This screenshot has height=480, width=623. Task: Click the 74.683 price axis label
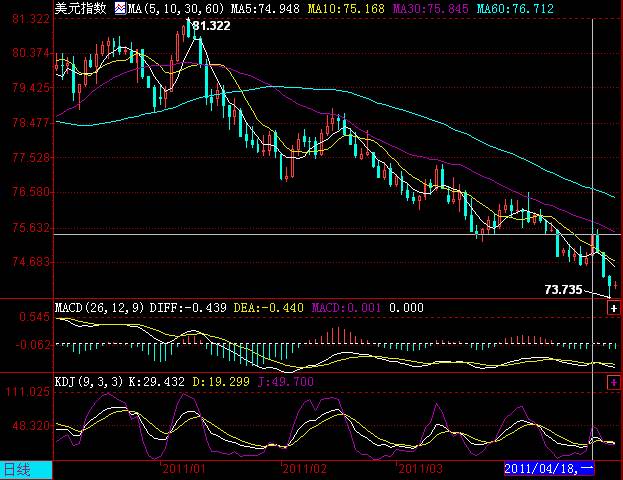click(31, 262)
